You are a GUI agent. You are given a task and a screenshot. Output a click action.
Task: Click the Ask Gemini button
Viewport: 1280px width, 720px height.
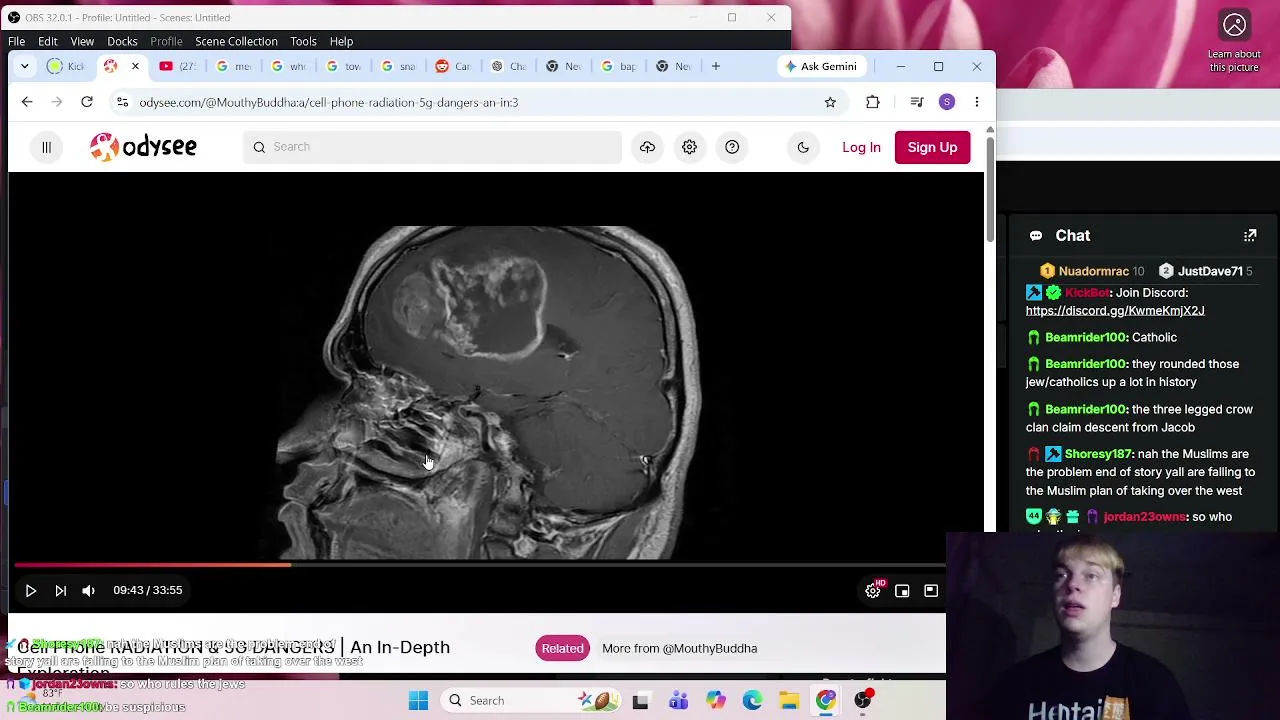click(821, 66)
